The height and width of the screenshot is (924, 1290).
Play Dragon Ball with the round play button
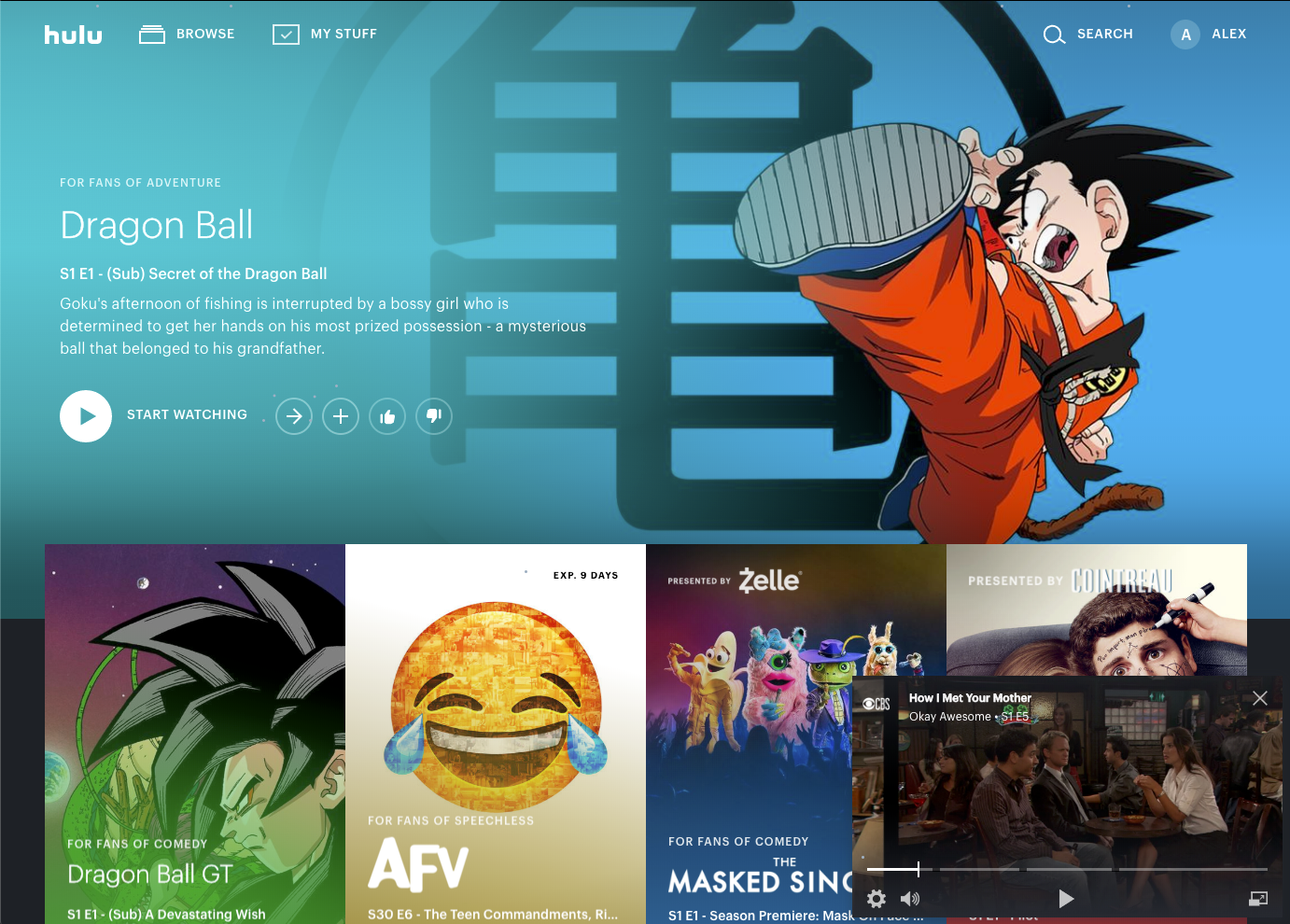pyautogui.click(x=86, y=415)
